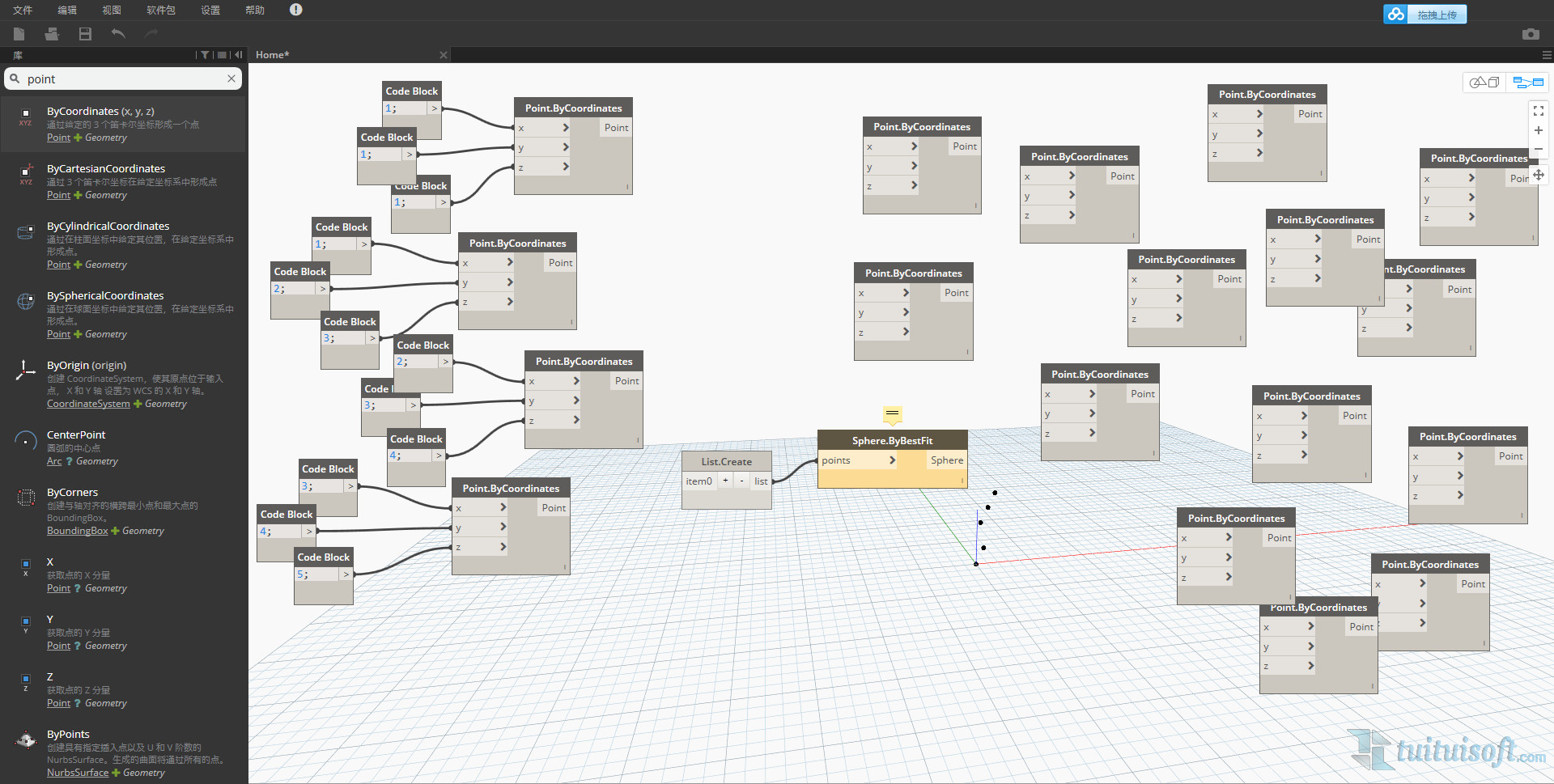Click the 拖拽上传 upload button
This screenshot has height=784, width=1554.
[x=1425, y=15]
